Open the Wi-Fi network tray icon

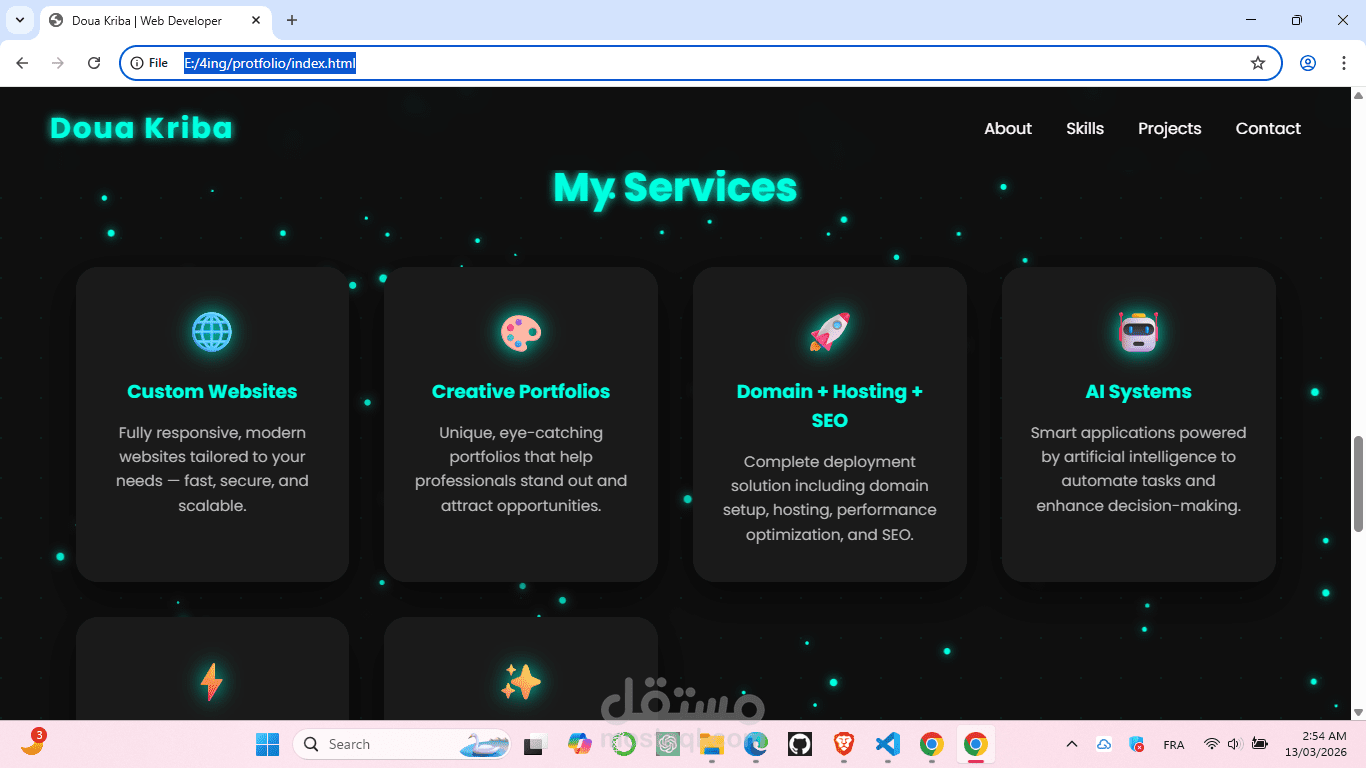point(1211,744)
